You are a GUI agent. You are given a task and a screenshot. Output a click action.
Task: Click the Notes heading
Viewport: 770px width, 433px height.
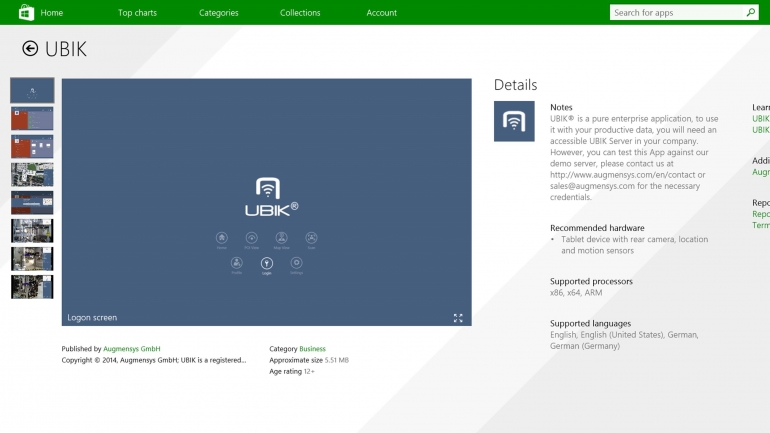[x=561, y=107]
